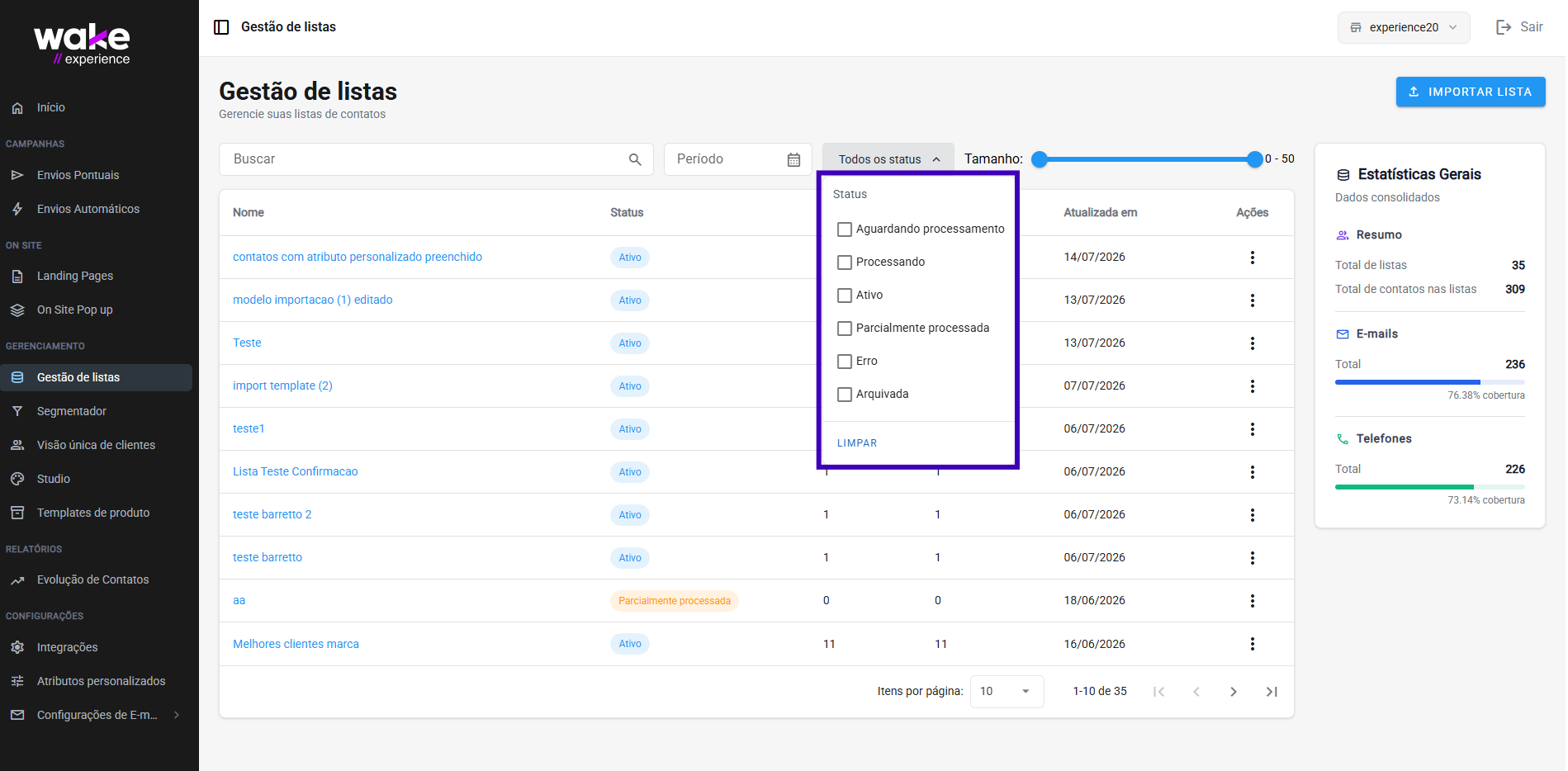Click the search magnifier icon

tap(635, 159)
